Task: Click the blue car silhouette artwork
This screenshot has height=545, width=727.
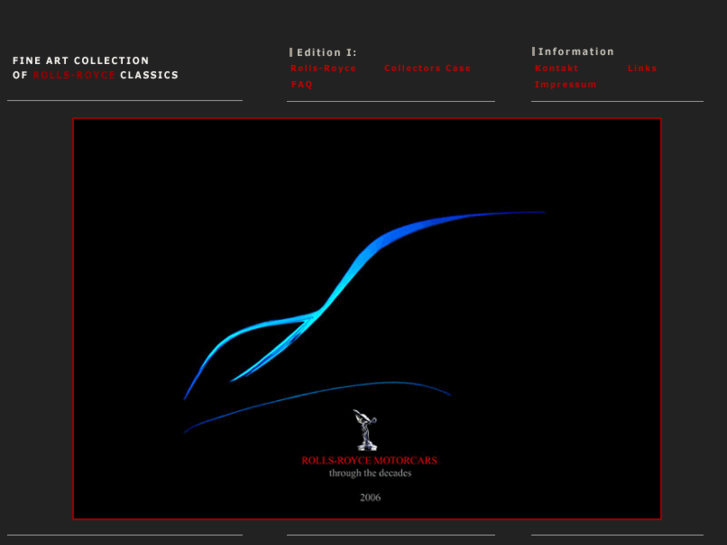Action: tap(364, 322)
